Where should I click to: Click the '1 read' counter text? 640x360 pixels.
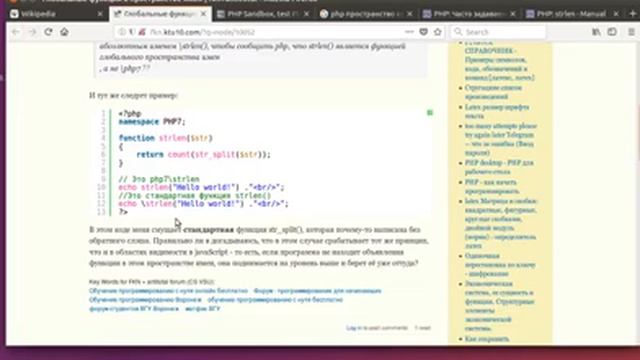422,328
